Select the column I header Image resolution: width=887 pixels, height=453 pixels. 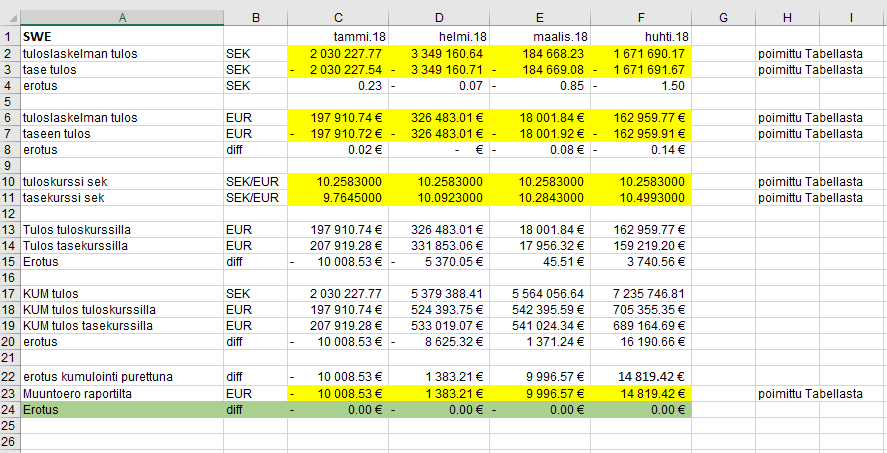click(x=850, y=17)
